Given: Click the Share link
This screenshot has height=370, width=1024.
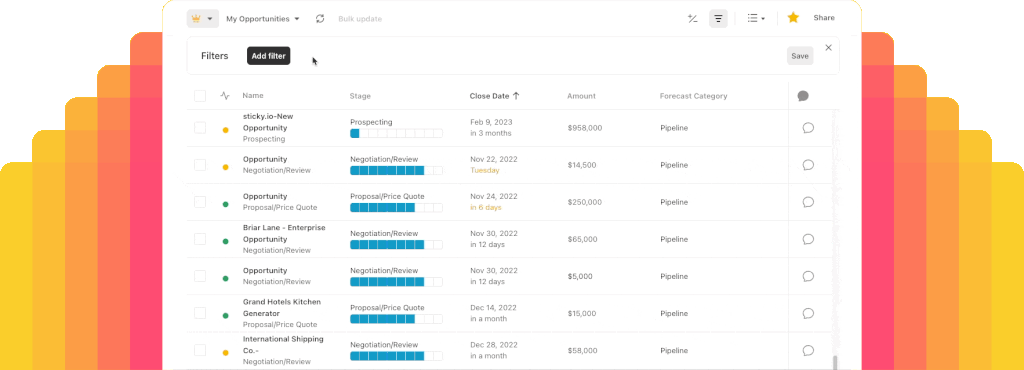Looking at the screenshot, I should pos(824,18).
